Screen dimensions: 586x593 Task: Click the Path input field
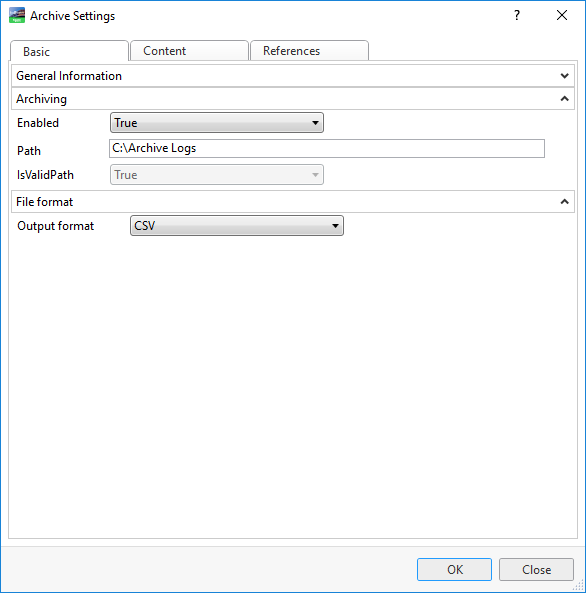click(x=327, y=148)
